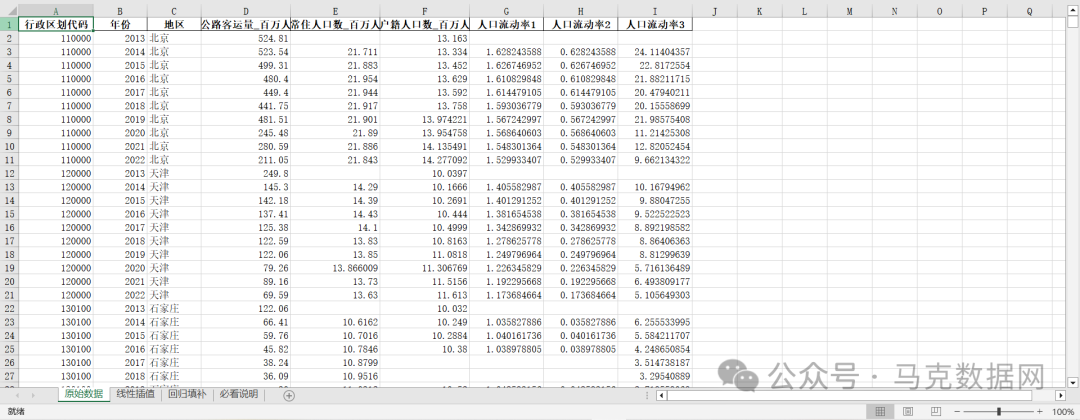Click vertical scrollbar down arrow

(1071, 382)
